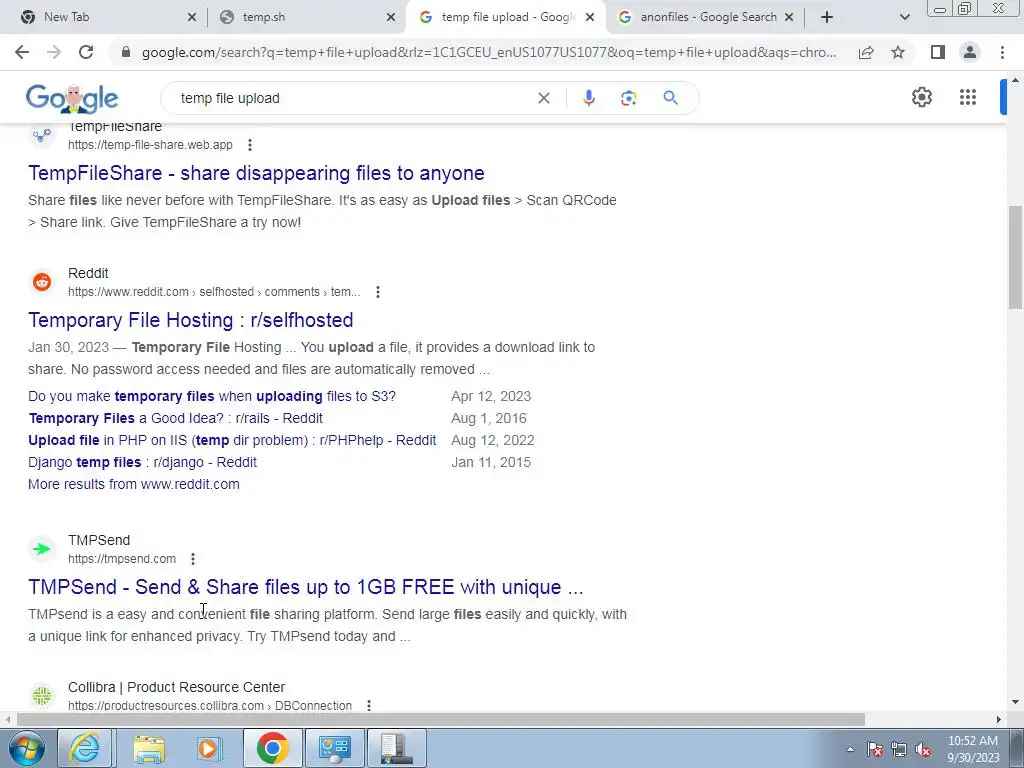Open 'Upload file in PHP on IIS' sitelink
The image size is (1024, 768).
[232, 440]
